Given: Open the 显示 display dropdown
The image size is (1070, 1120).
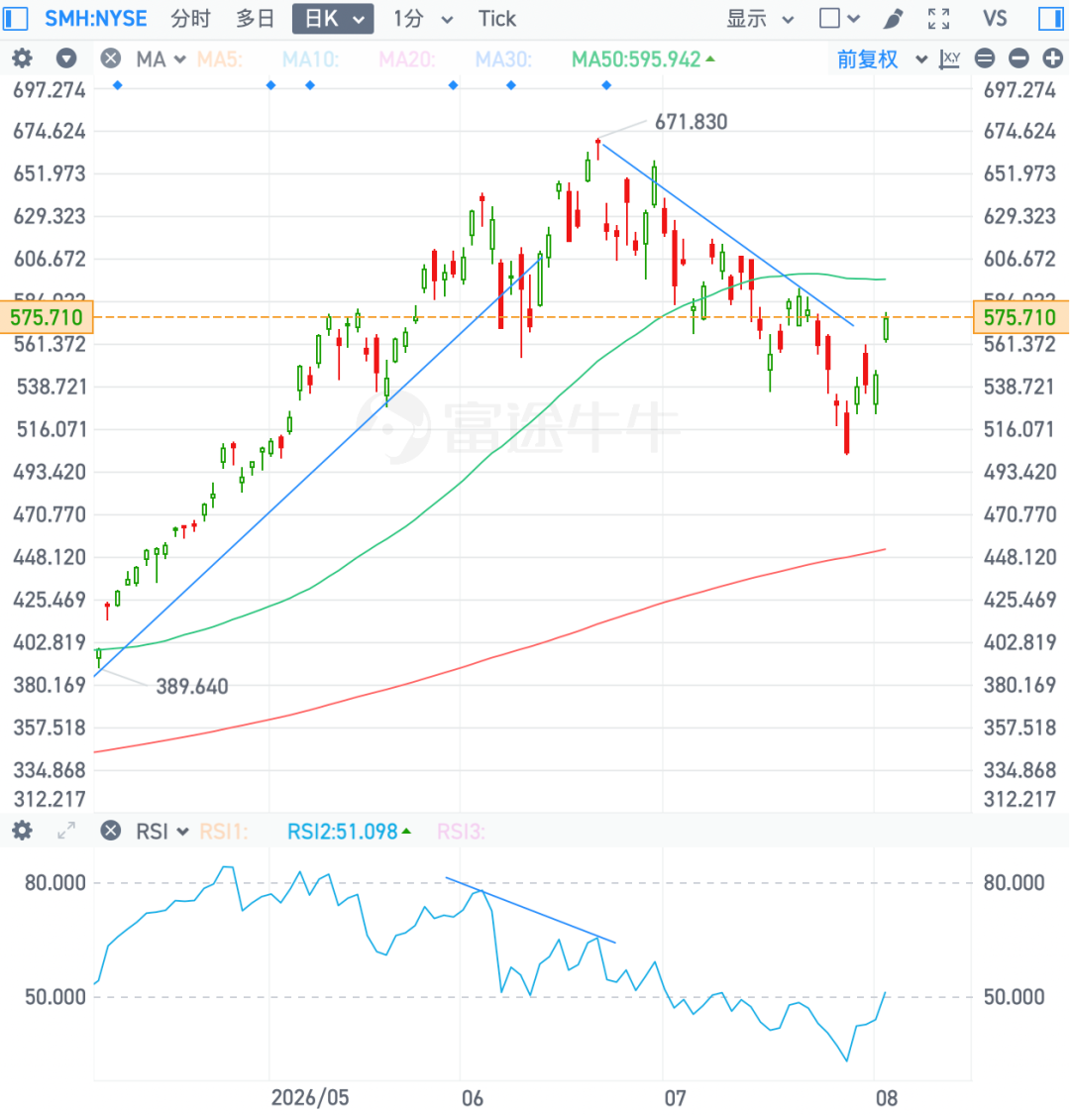Looking at the screenshot, I should coord(760,19).
